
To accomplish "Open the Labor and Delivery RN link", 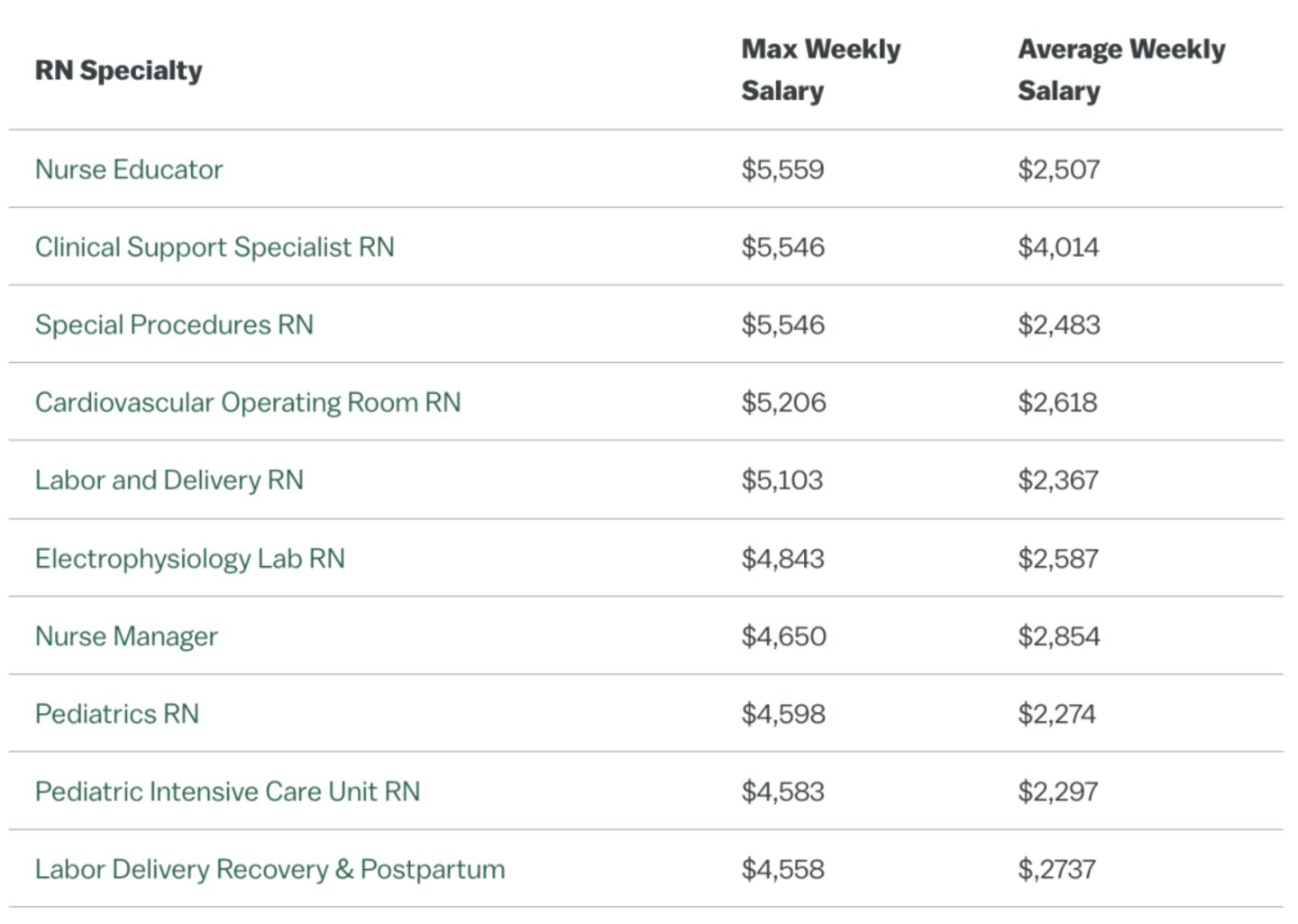I will tap(169, 480).
